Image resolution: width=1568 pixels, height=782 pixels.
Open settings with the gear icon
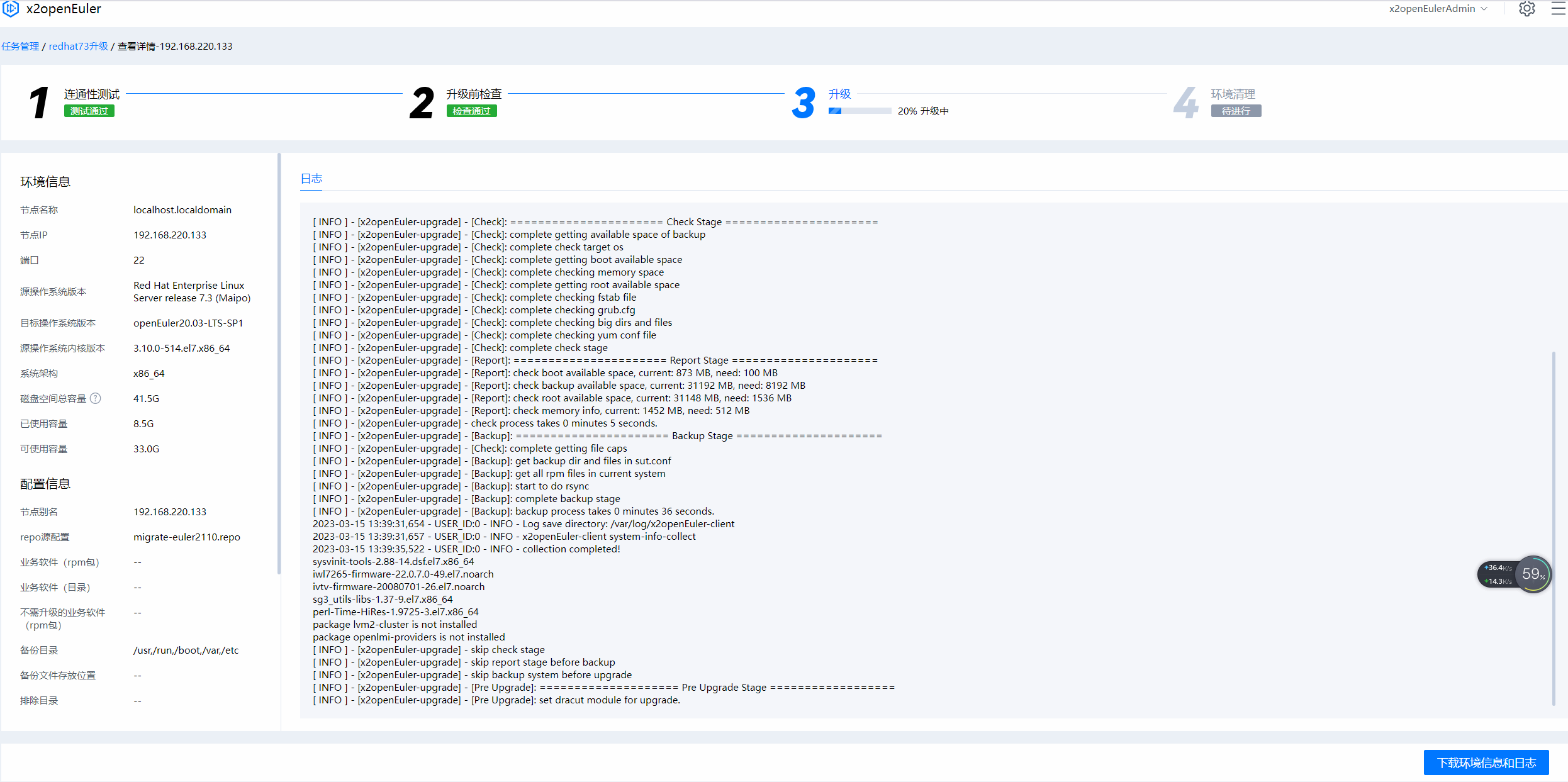click(1526, 9)
